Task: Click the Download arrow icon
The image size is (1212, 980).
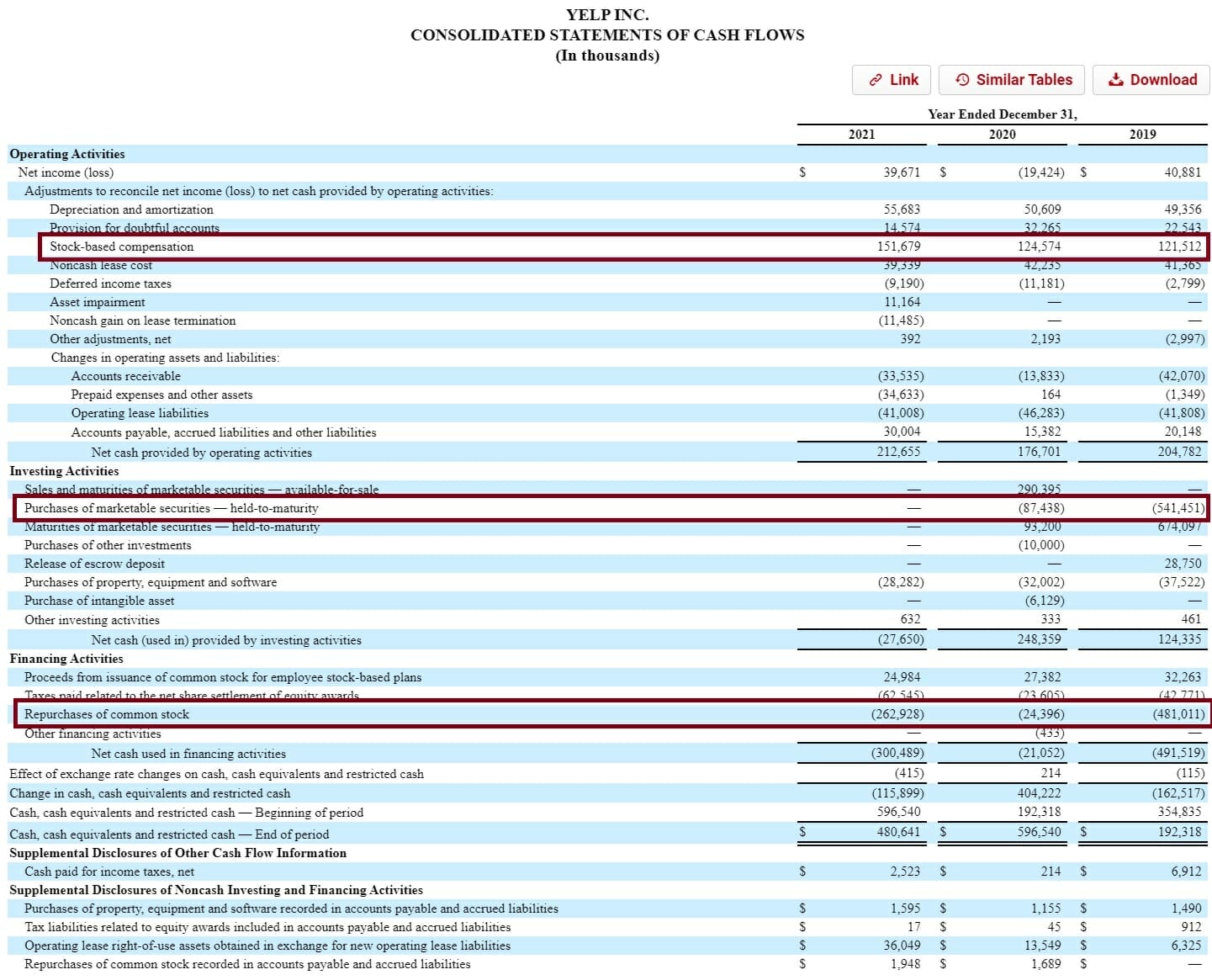Action: (1116, 79)
